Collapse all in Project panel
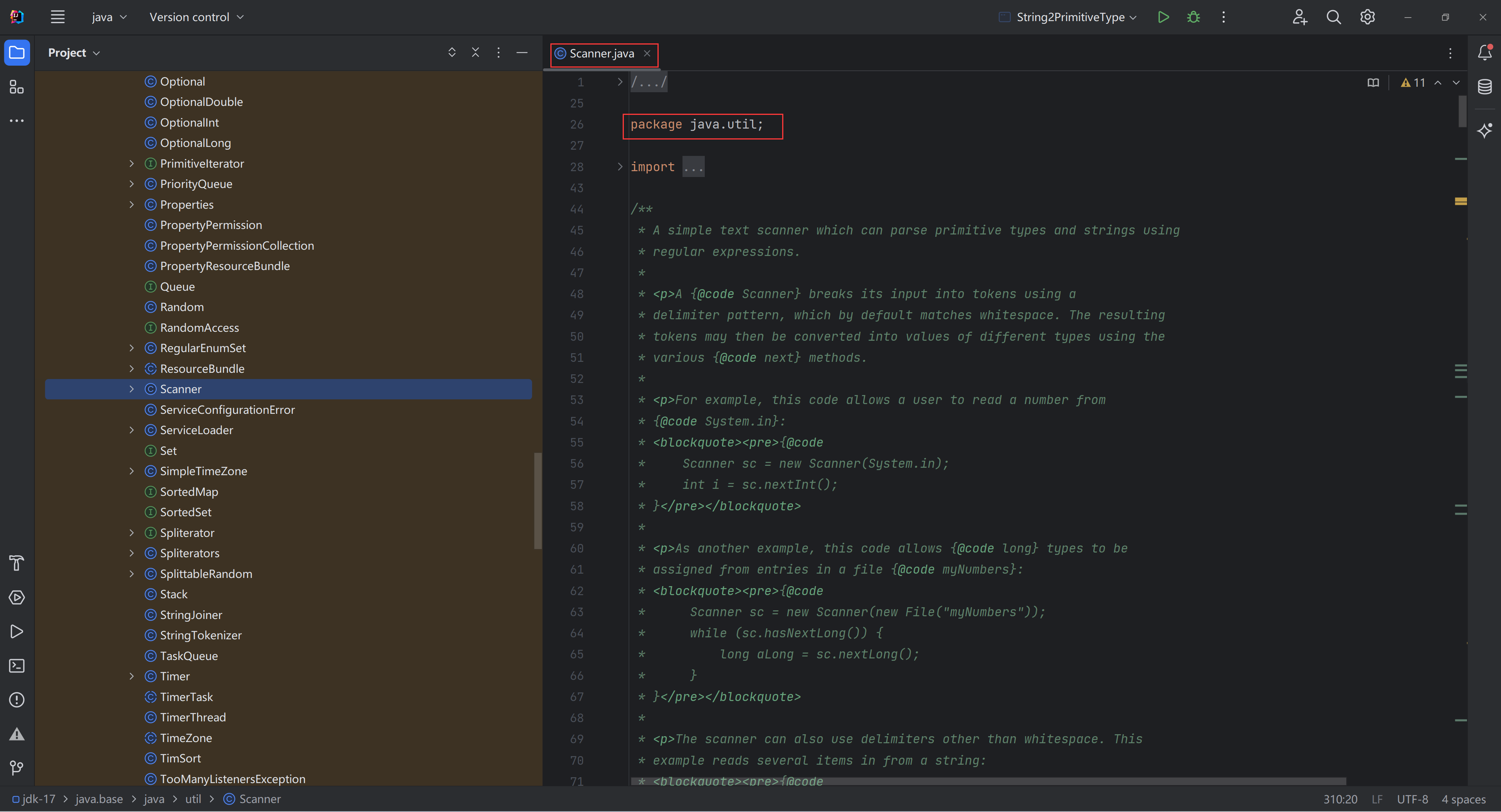The height and width of the screenshot is (812, 1501). pyautogui.click(x=475, y=52)
